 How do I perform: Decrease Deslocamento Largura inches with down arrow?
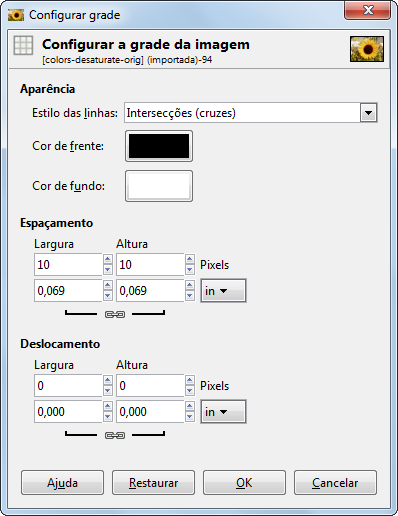click(x=108, y=417)
